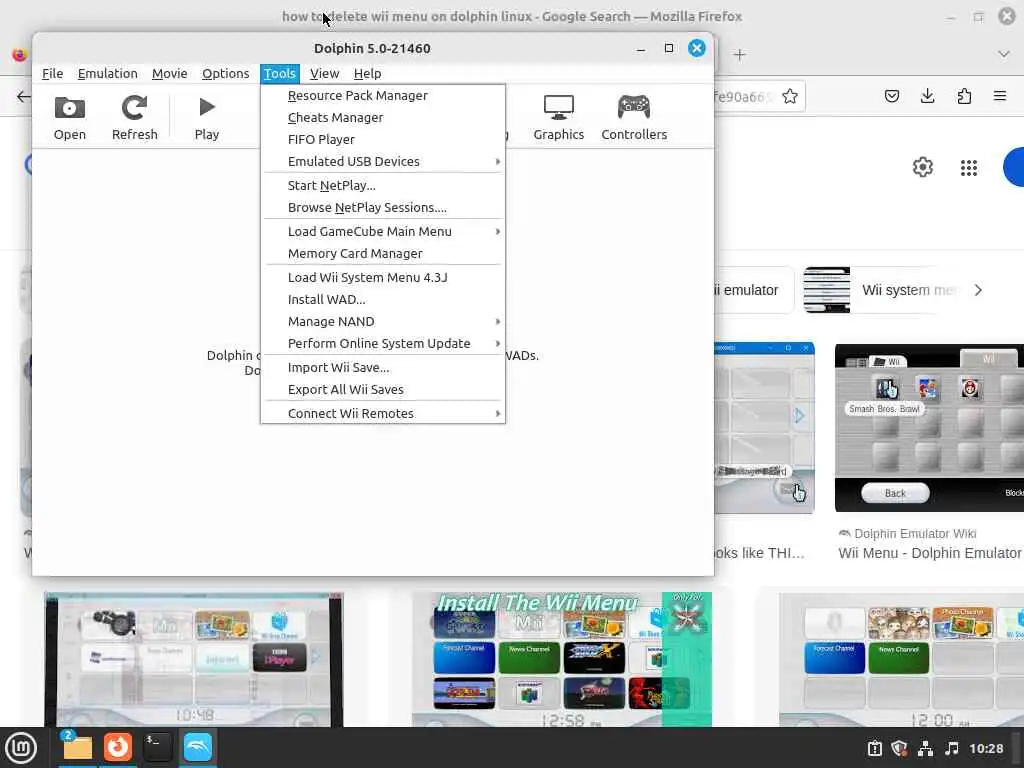This screenshot has height=768, width=1024.
Task: Open the Google apps grid icon
Action: point(968,168)
